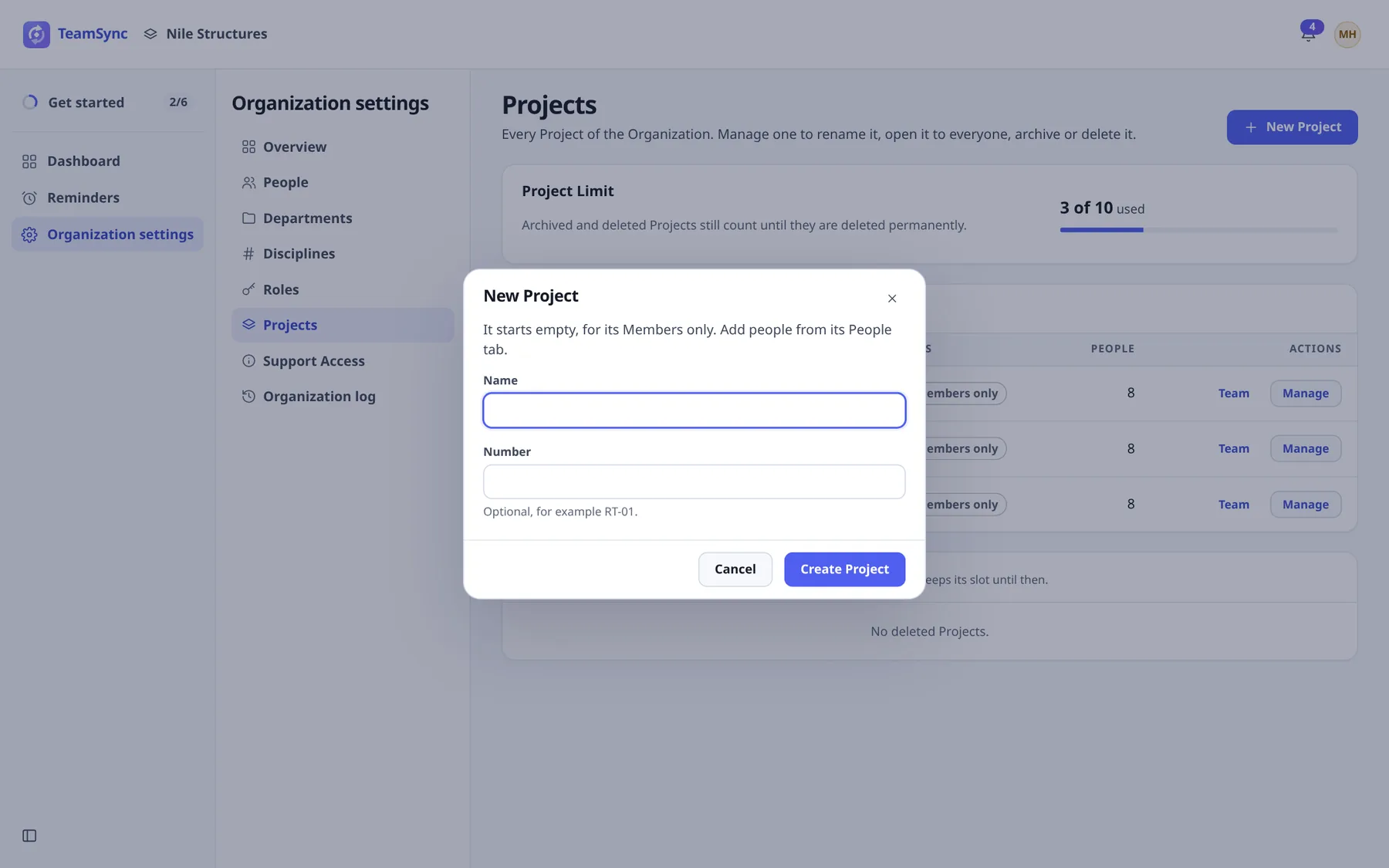Image resolution: width=1389 pixels, height=868 pixels.
Task: Open the MH user avatar menu
Action: [x=1347, y=34]
